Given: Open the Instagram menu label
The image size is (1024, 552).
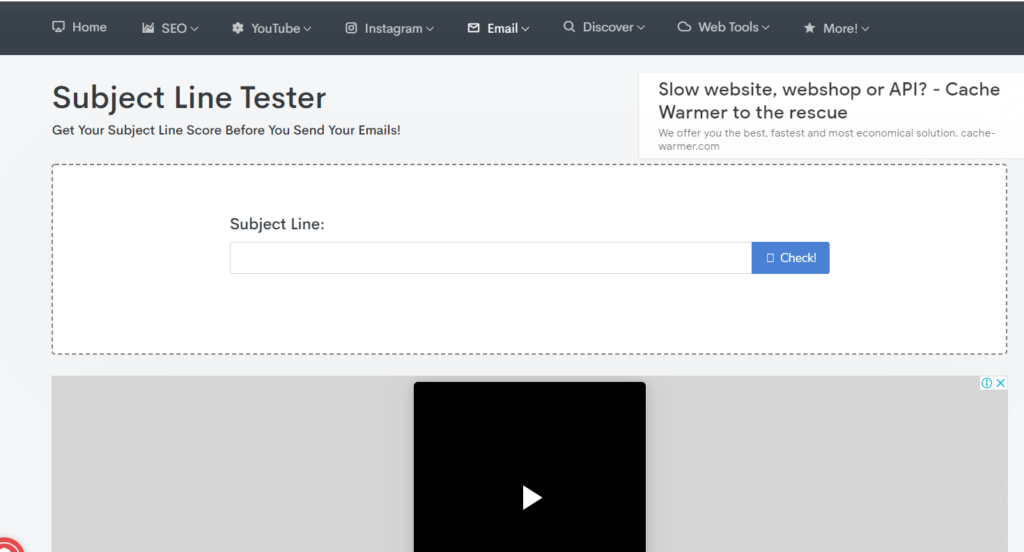Looking at the screenshot, I should pyautogui.click(x=393, y=28).
